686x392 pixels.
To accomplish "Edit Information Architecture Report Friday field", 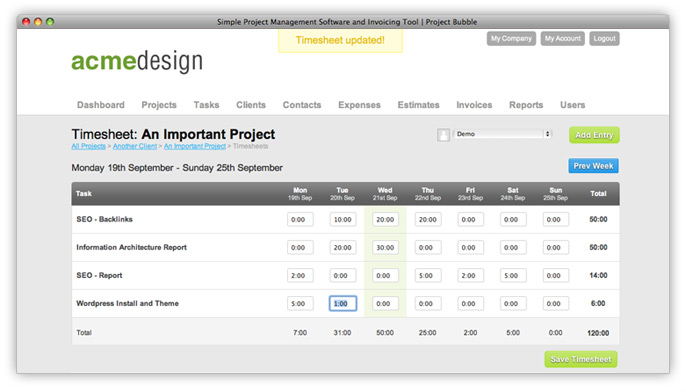I will (x=470, y=247).
